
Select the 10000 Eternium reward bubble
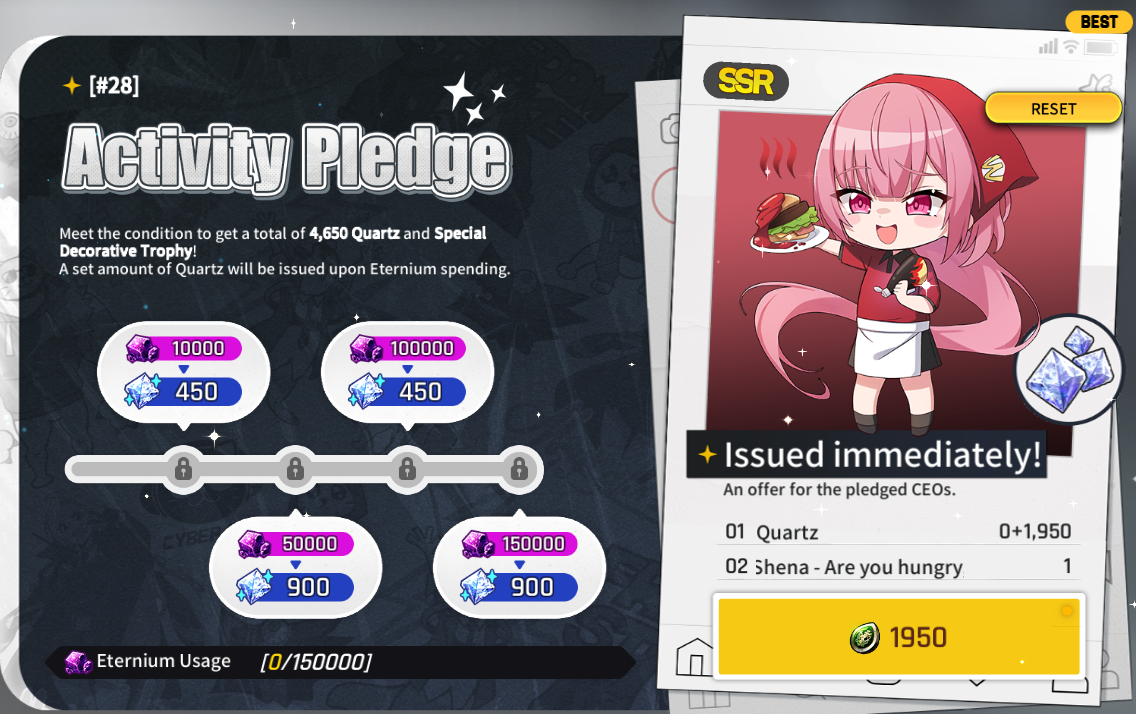(x=183, y=372)
